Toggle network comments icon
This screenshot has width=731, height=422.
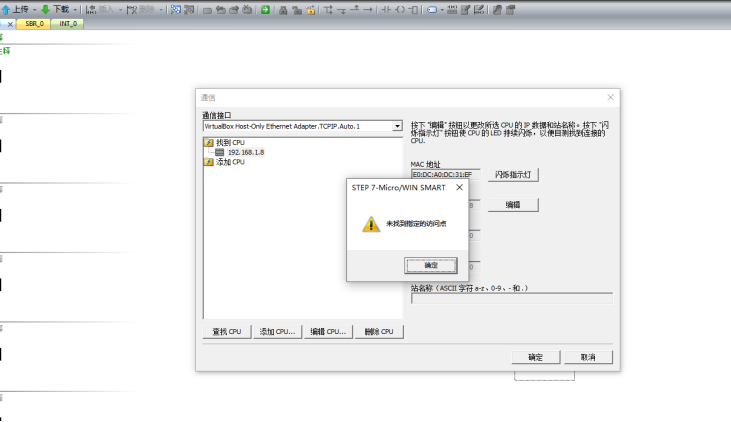(x=479, y=9)
